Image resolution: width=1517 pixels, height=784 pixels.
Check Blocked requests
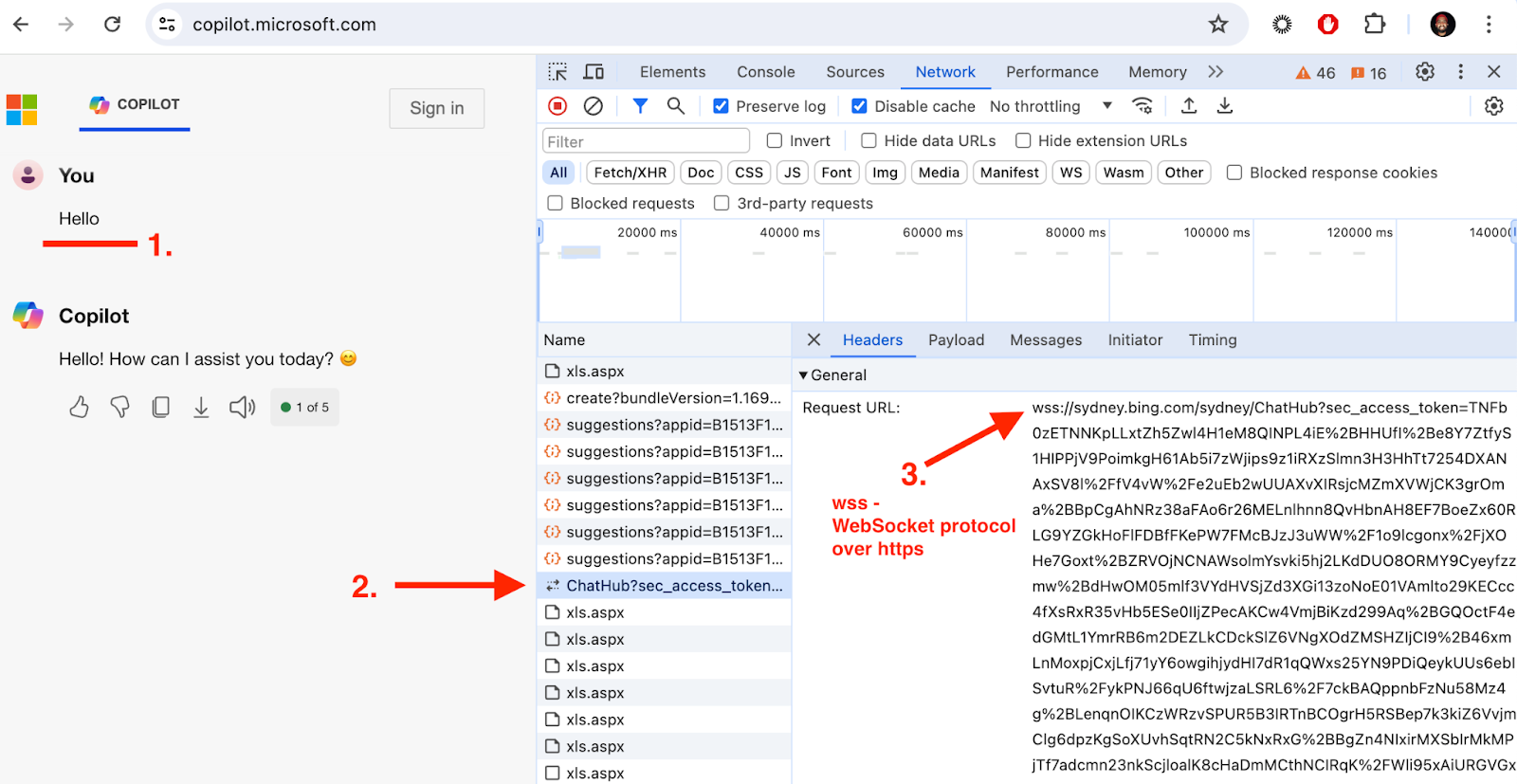pyautogui.click(x=556, y=203)
